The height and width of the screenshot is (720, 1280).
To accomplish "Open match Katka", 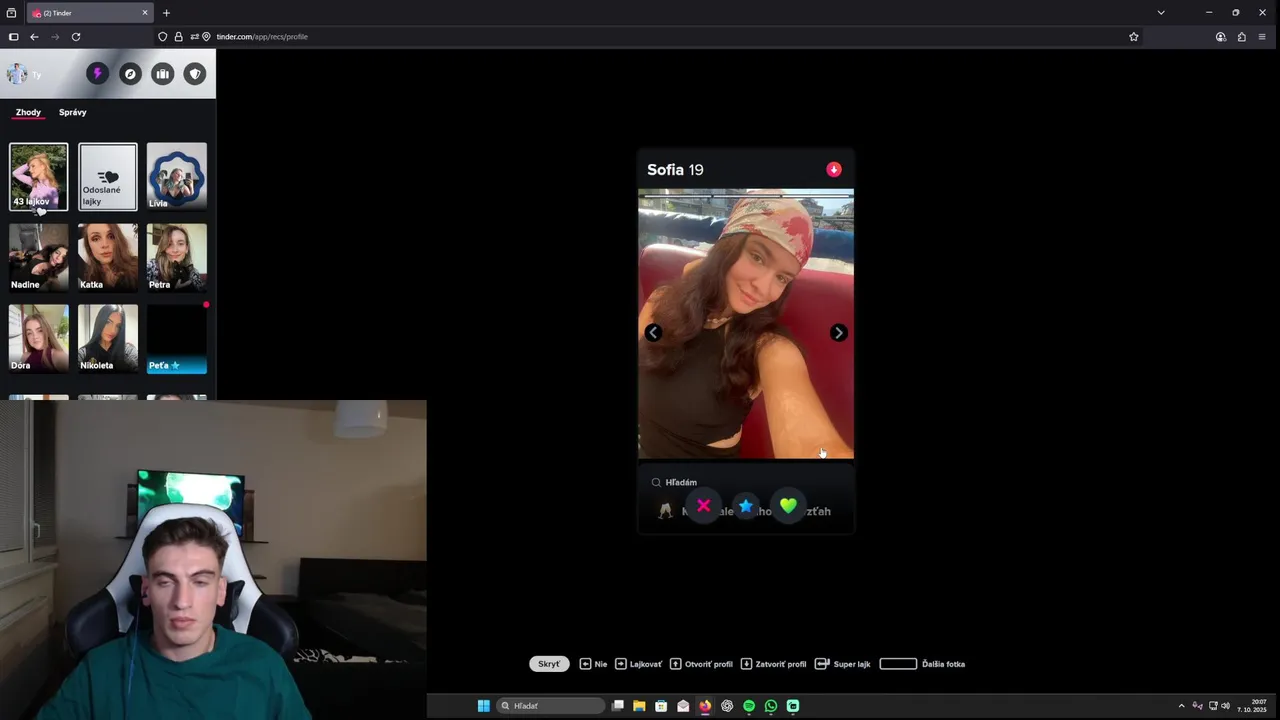I will [108, 257].
